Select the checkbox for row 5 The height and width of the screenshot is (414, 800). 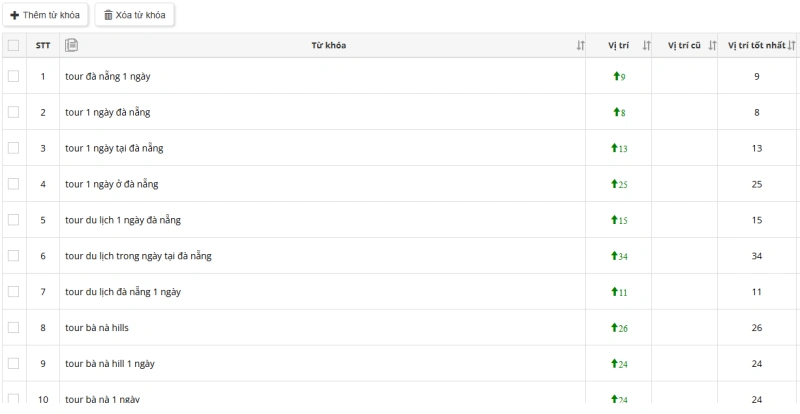(x=13, y=220)
